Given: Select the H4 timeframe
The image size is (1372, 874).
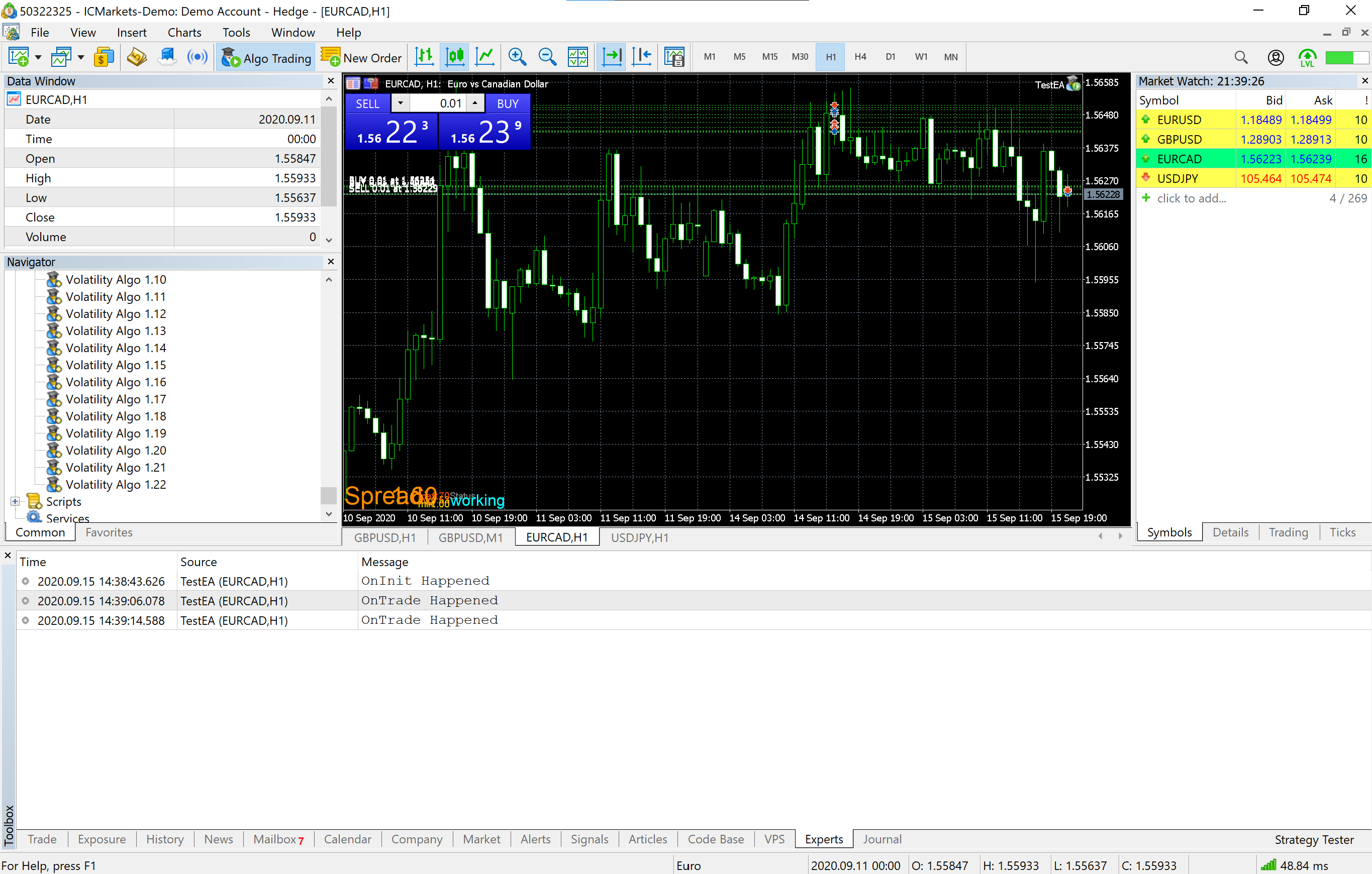Looking at the screenshot, I should [860, 57].
